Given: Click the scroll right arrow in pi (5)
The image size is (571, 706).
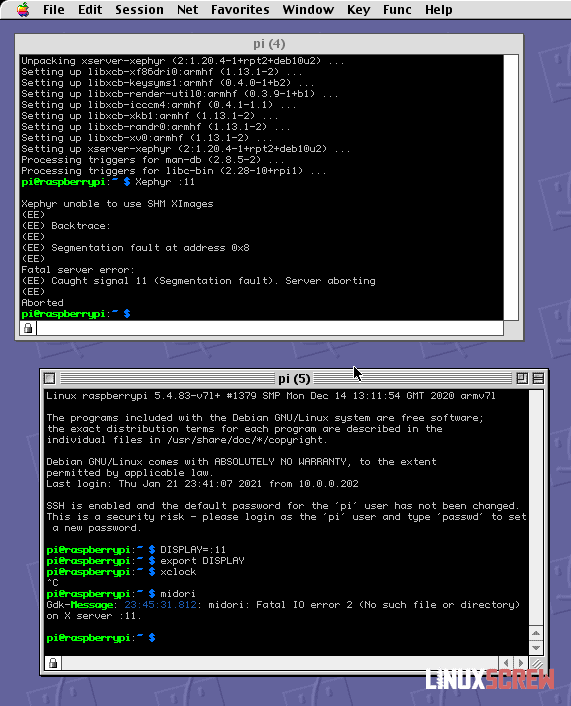Looking at the screenshot, I should coord(521,663).
